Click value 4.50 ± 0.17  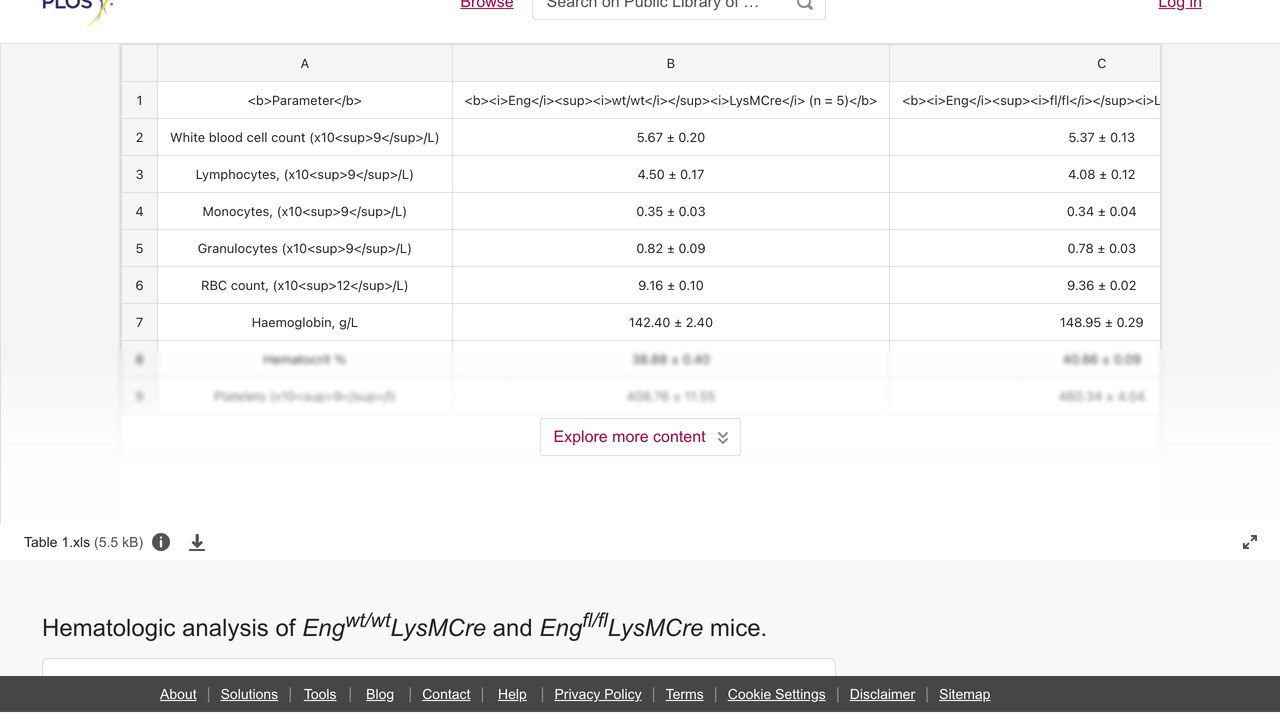coord(671,174)
